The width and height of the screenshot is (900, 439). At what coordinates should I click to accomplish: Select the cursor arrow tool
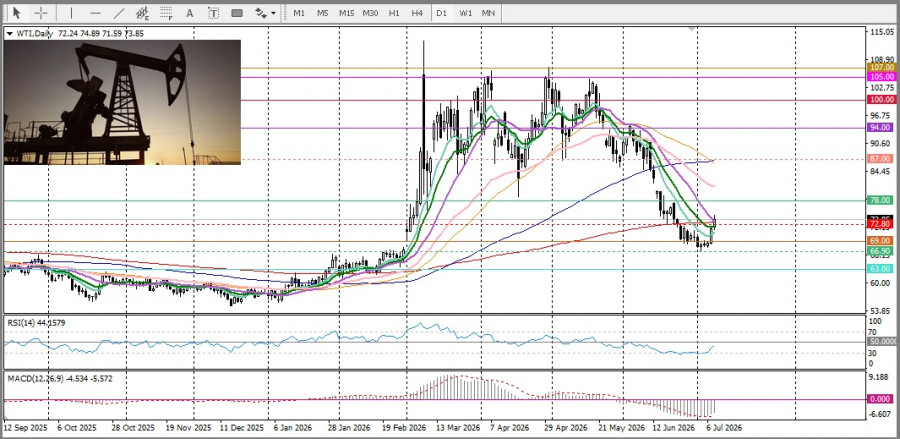coord(17,13)
